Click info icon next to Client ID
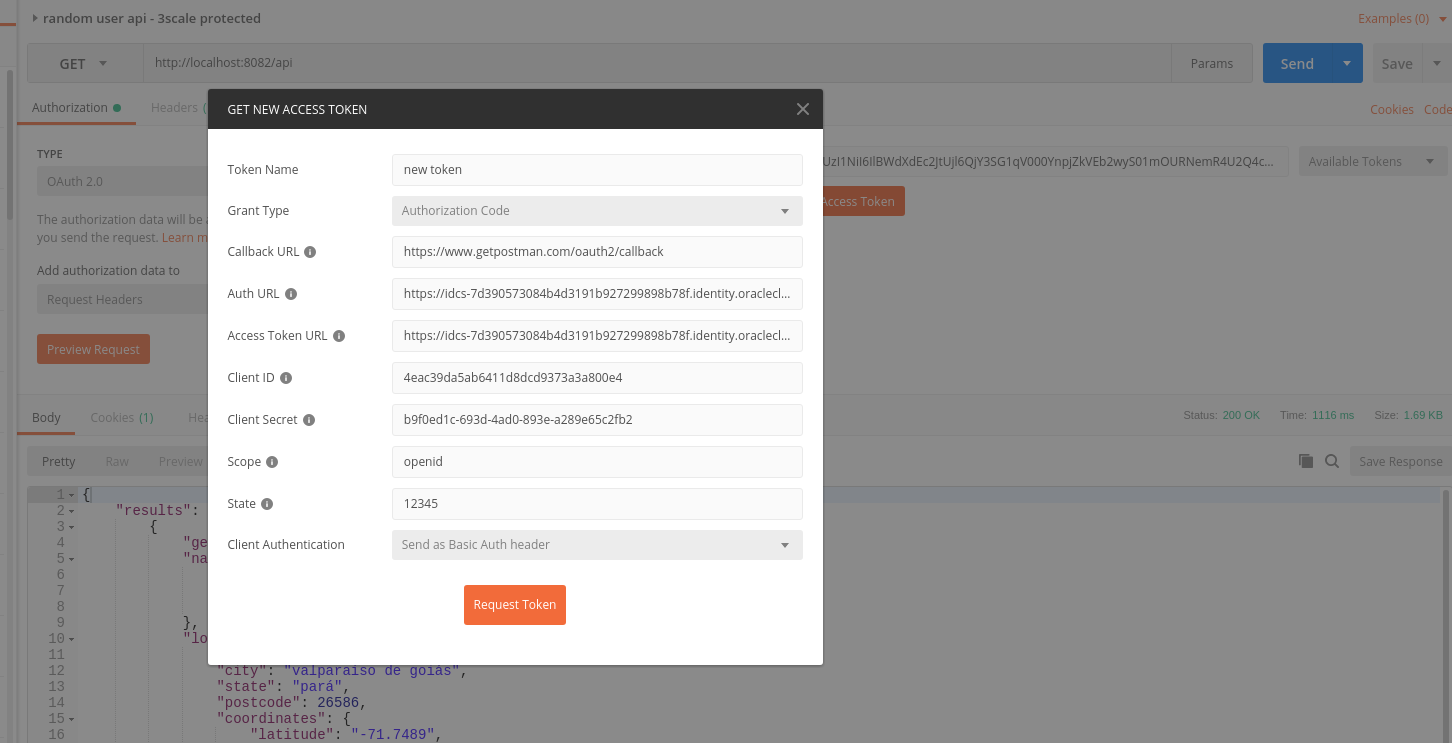The height and width of the screenshot is (743, 1452). click(286, 378)
